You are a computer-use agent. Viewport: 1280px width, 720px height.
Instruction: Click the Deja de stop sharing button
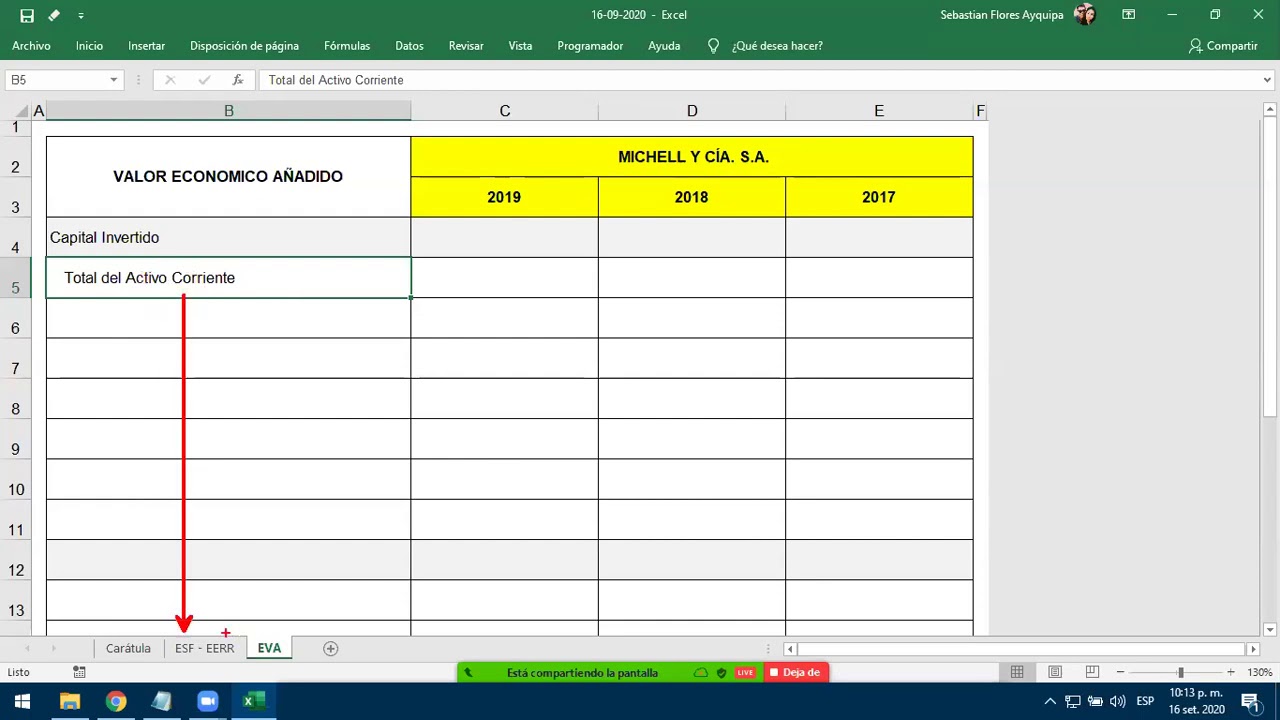[x=796, y=672]
